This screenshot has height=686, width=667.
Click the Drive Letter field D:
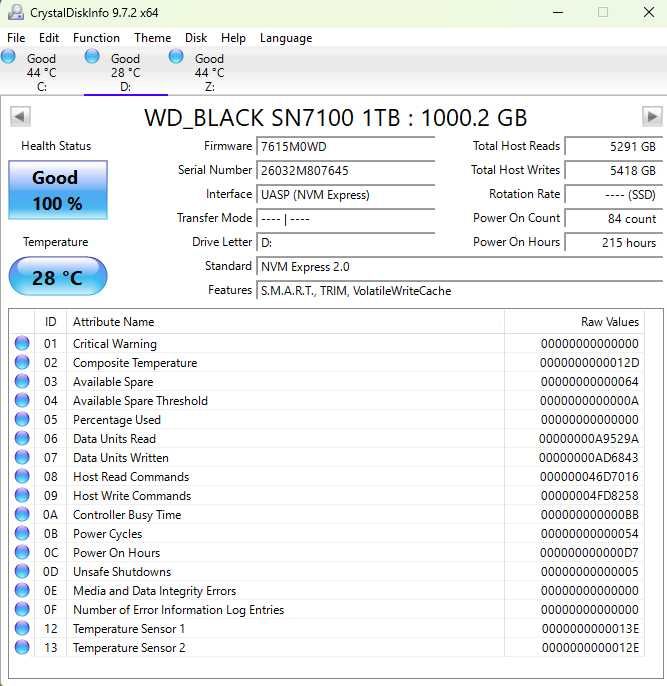(x=346, y=243)
